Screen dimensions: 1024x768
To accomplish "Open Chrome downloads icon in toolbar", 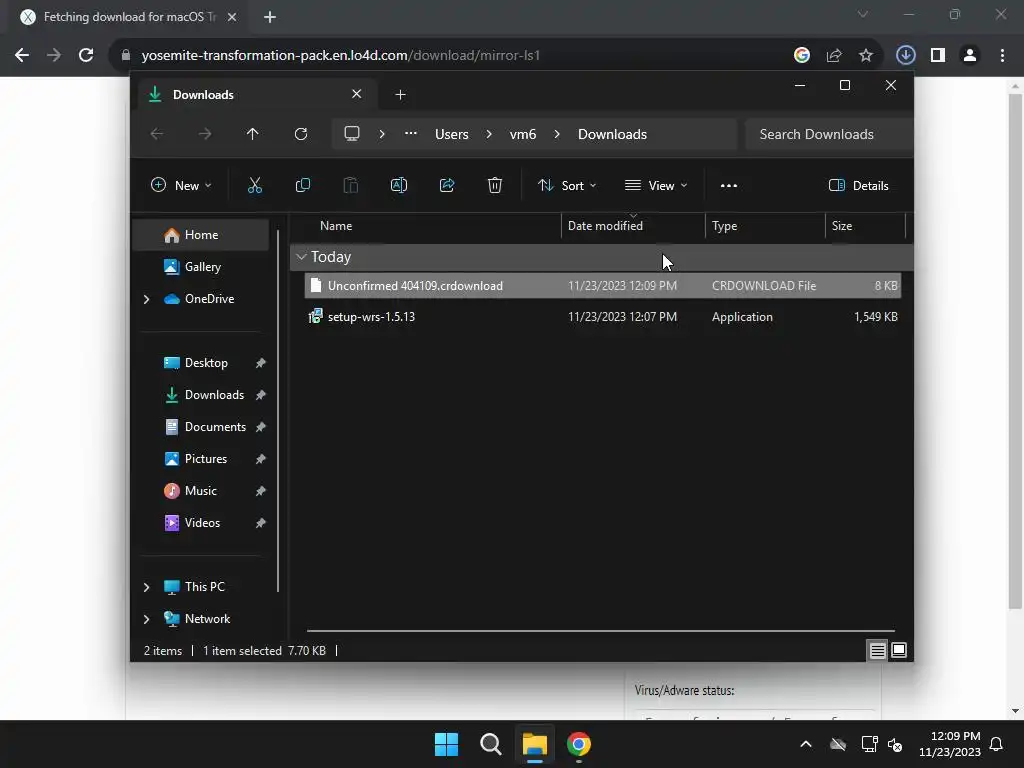I will tap(905, 55).
